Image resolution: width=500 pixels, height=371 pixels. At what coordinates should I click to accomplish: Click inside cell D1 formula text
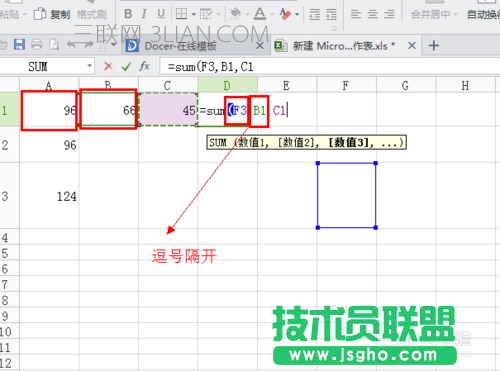(x=243, y=110)
